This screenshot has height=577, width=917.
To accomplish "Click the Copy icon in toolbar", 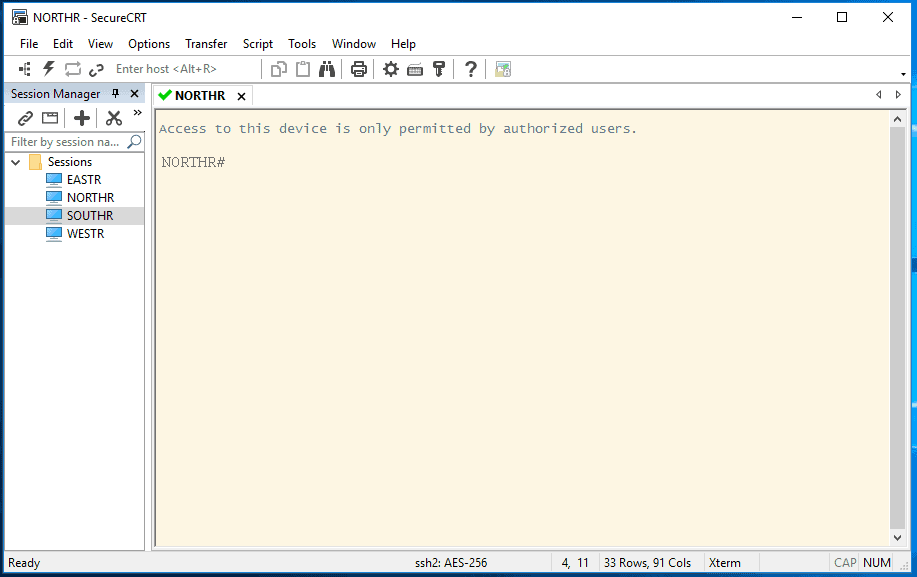I will pyautogui.click(x=279, y=69).
